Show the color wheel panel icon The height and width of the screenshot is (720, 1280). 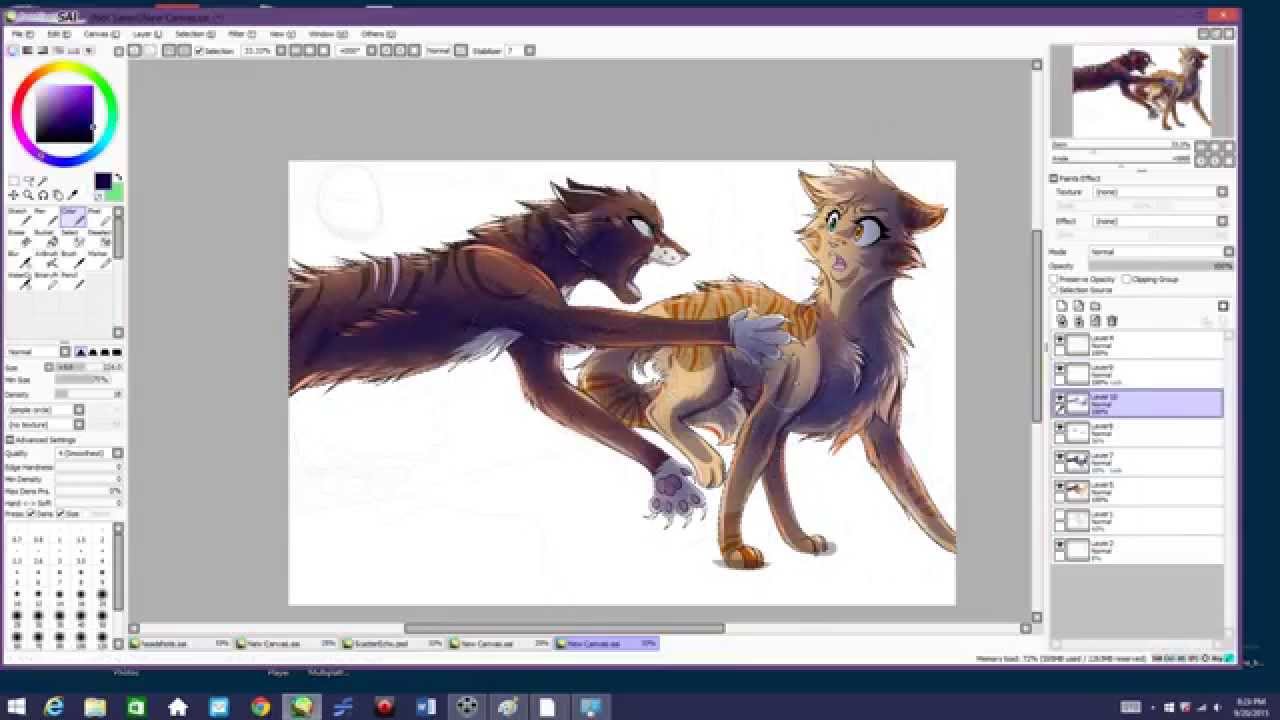pos(13,50)
